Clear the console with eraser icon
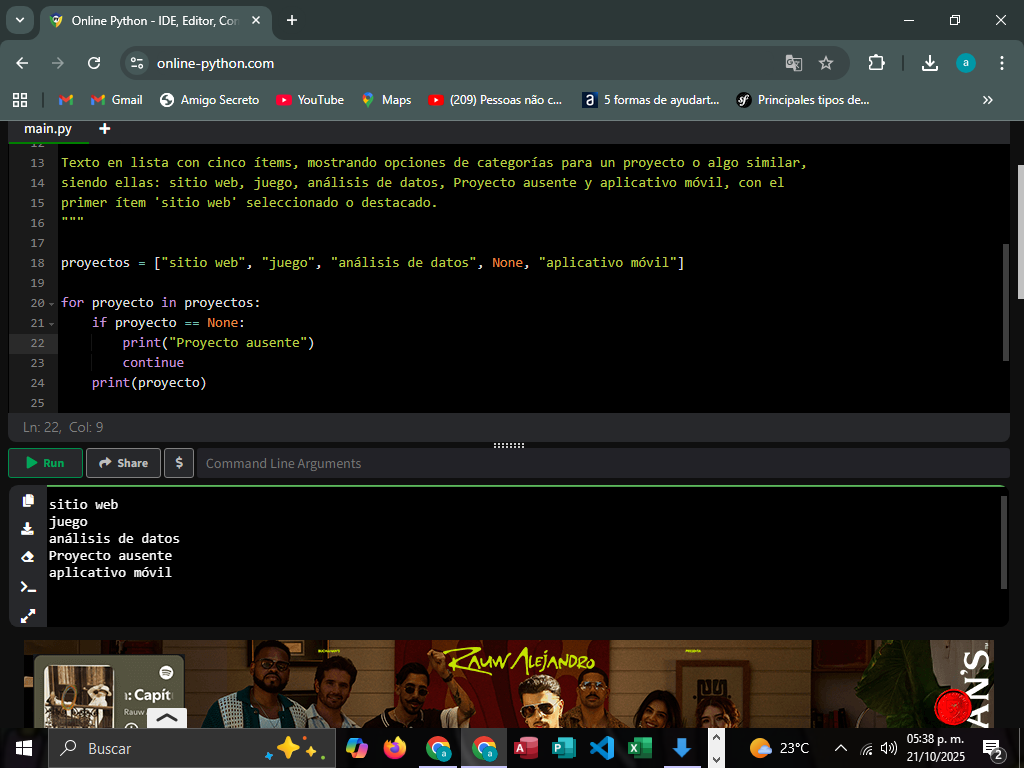Viewport: 1024px width, 768px height. [28, 557]
